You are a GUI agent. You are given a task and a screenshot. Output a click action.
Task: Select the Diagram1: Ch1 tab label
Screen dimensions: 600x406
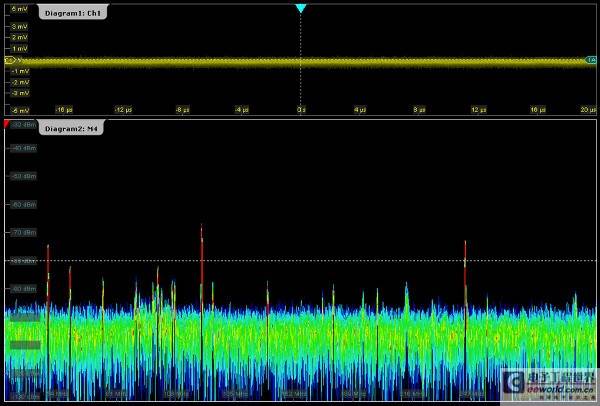[73, 13]
